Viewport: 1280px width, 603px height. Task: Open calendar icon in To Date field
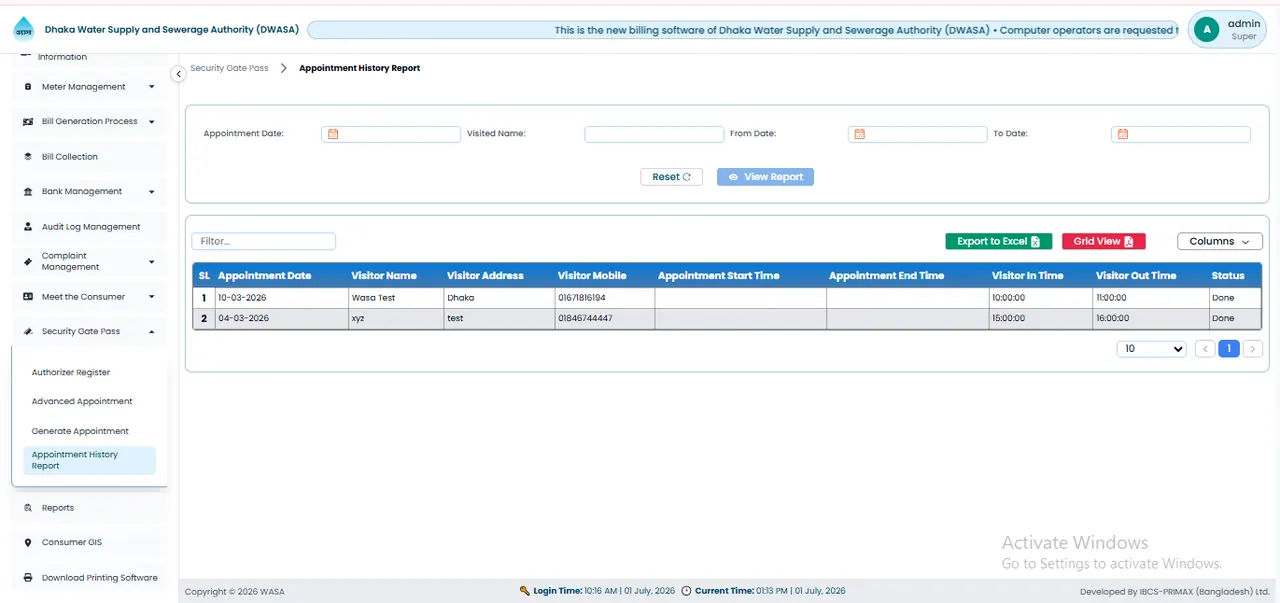tap(1123, 134)
